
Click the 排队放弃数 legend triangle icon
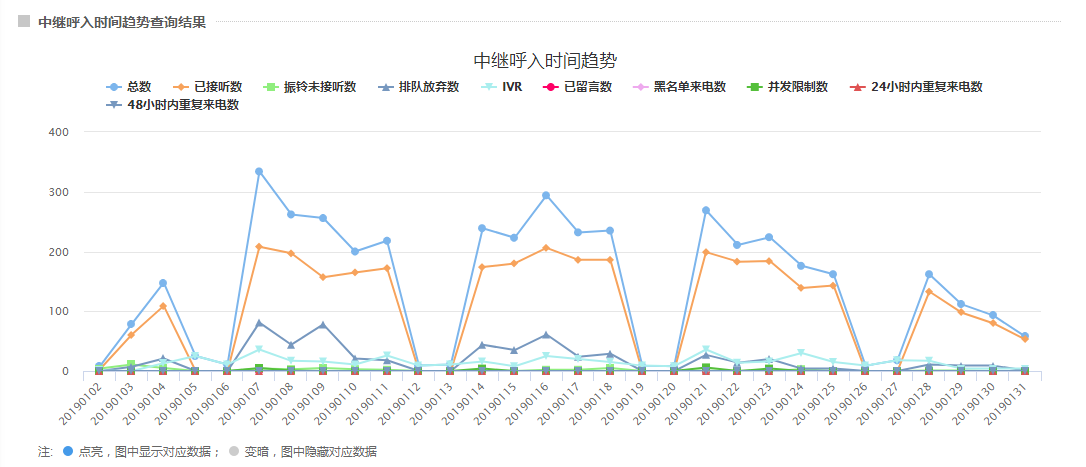pyautogui.click(x=385, y=87)
